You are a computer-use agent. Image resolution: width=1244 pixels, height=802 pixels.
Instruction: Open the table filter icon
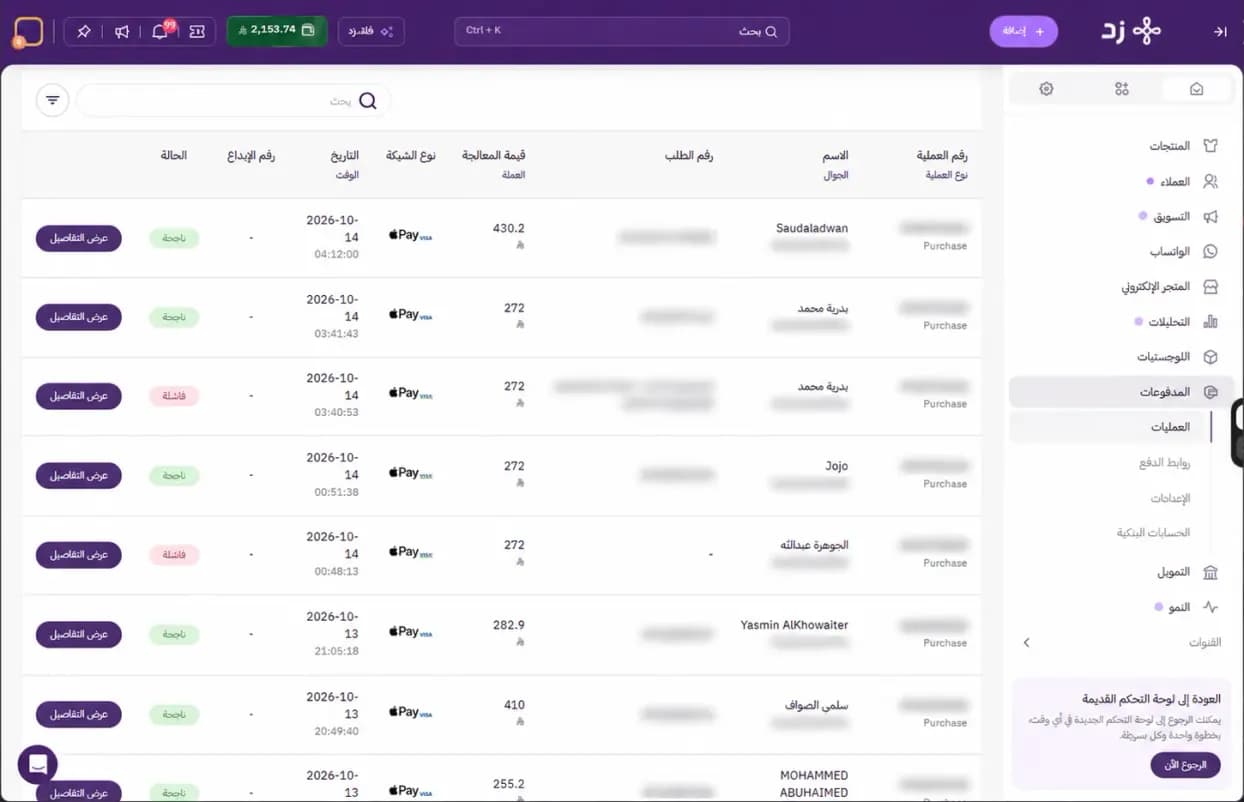click(53, 100)
